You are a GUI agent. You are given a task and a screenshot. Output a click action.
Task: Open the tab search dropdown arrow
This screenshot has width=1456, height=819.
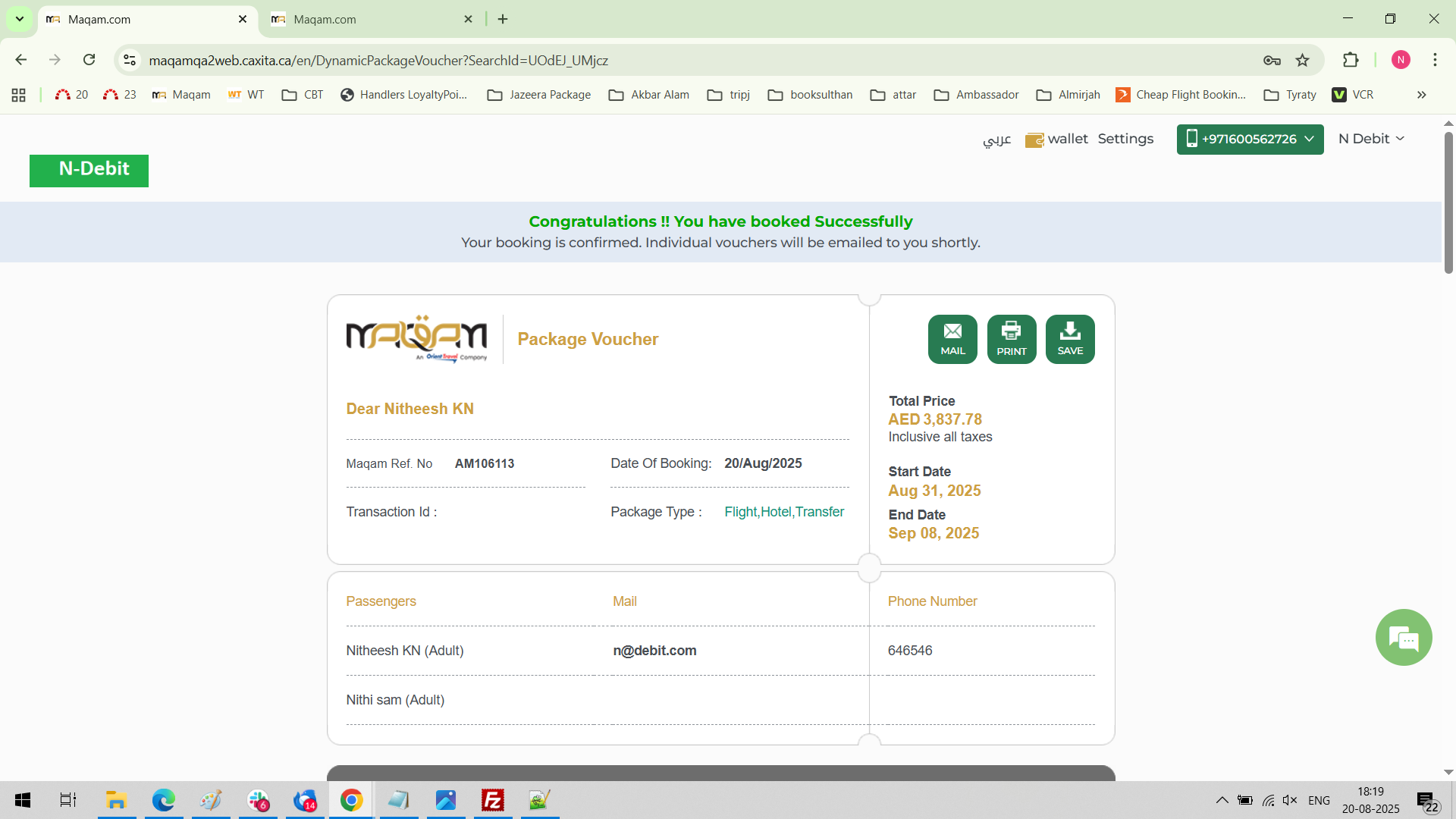[x=20, y=19]
